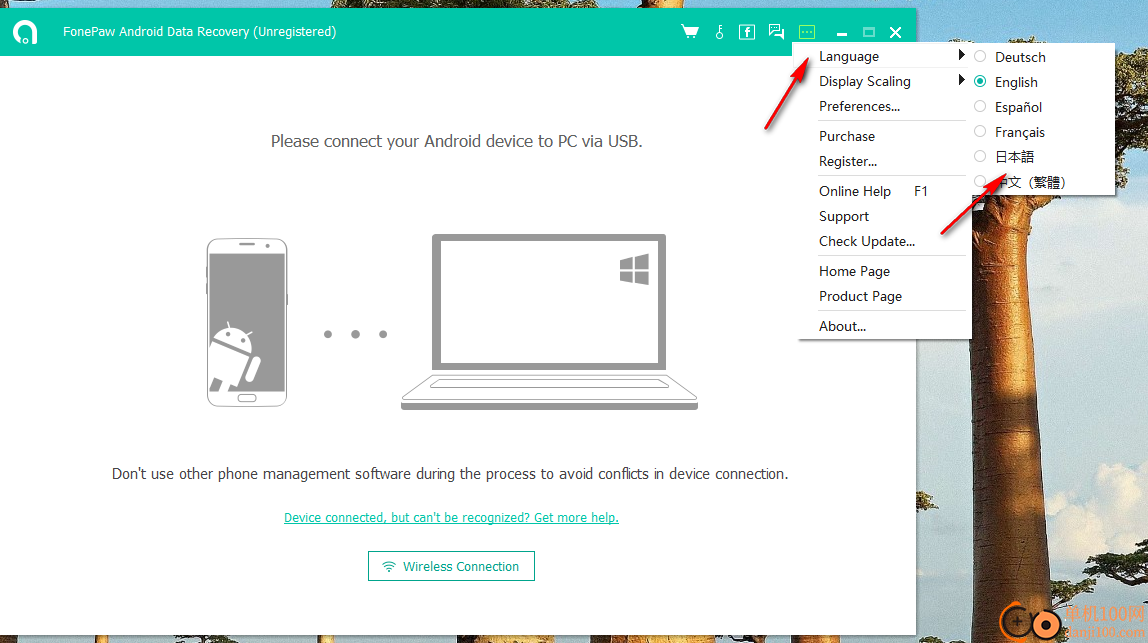Open the feedback chat bubbles icon
Image resolution: width=1148 pixels, height=643 pixels.
pyautogui.click(x=776, y=31)
